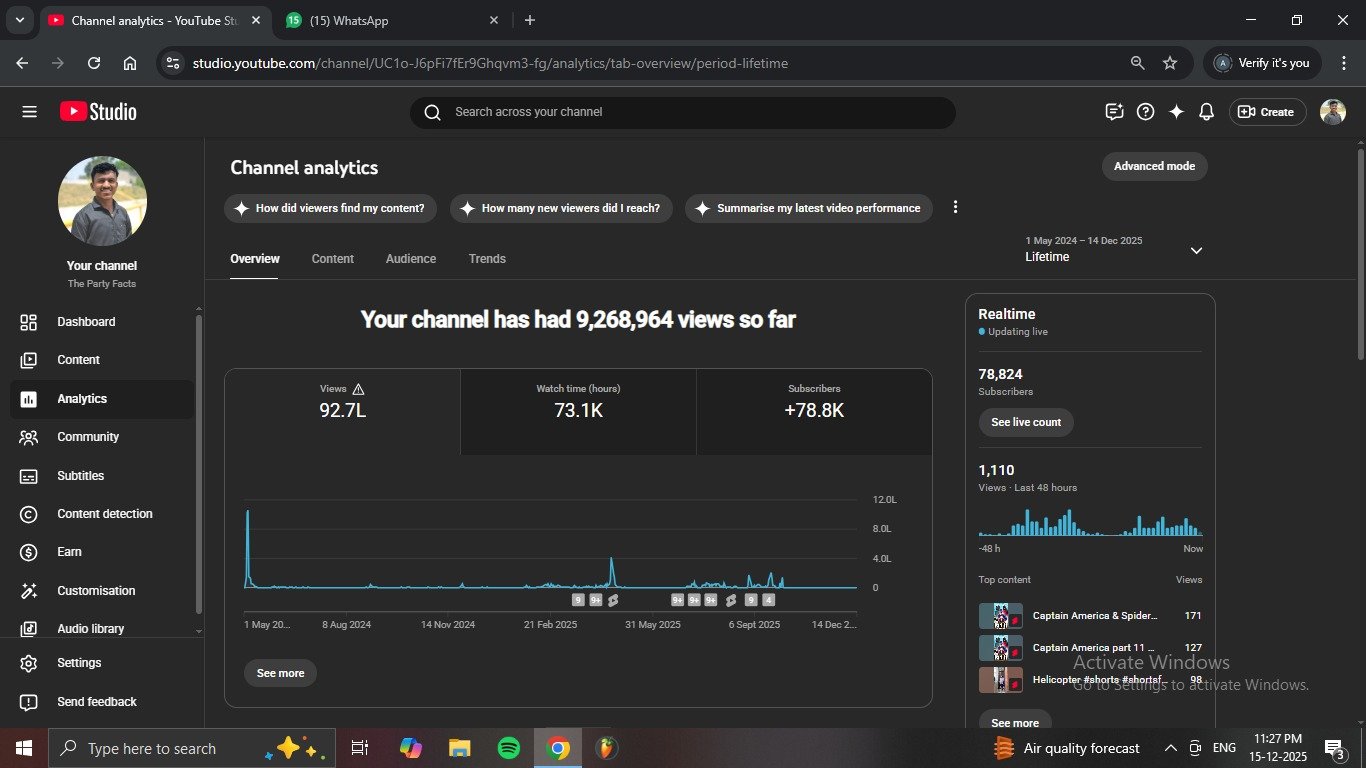1366x768 pixels.
Task: Click the Search across your channel field
Action: click(x=682, y=112)
